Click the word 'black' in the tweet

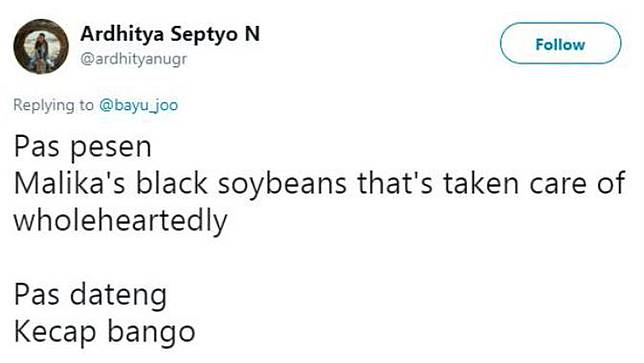pos(172,183)
